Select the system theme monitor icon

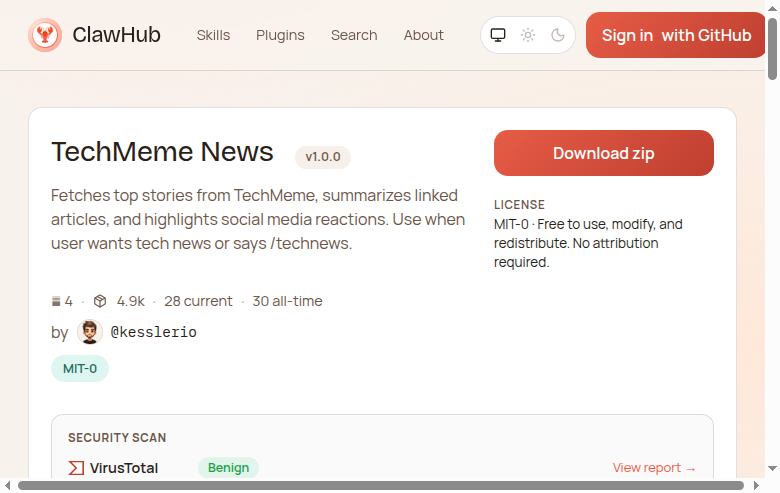(x=498, y=36)
